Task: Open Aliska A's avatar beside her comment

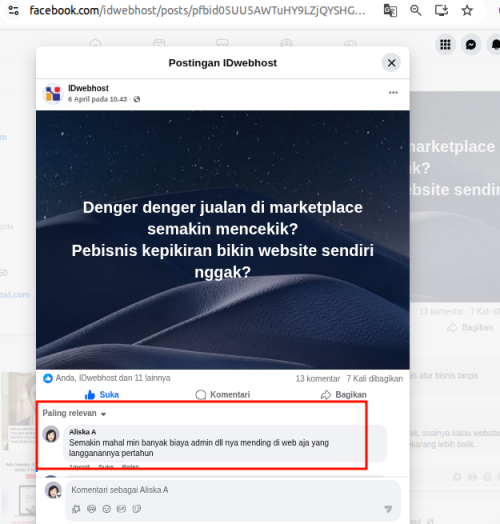Action: (x=51, y=434)
